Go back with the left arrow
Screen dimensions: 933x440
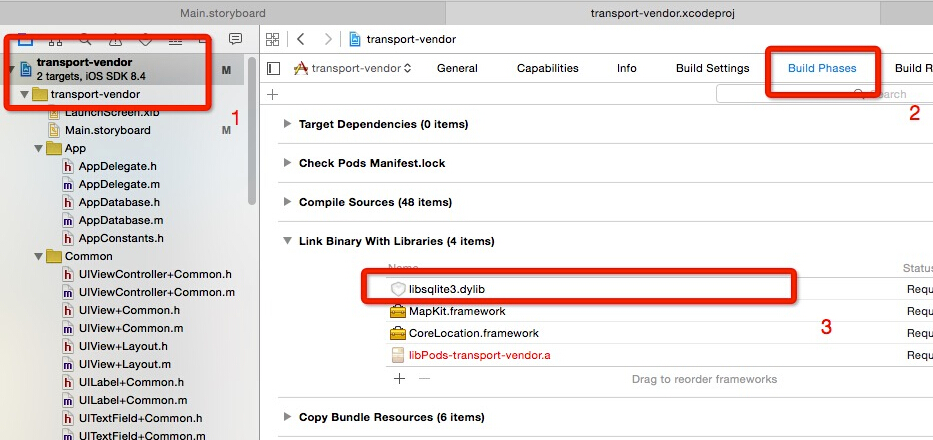click(301, 39)
